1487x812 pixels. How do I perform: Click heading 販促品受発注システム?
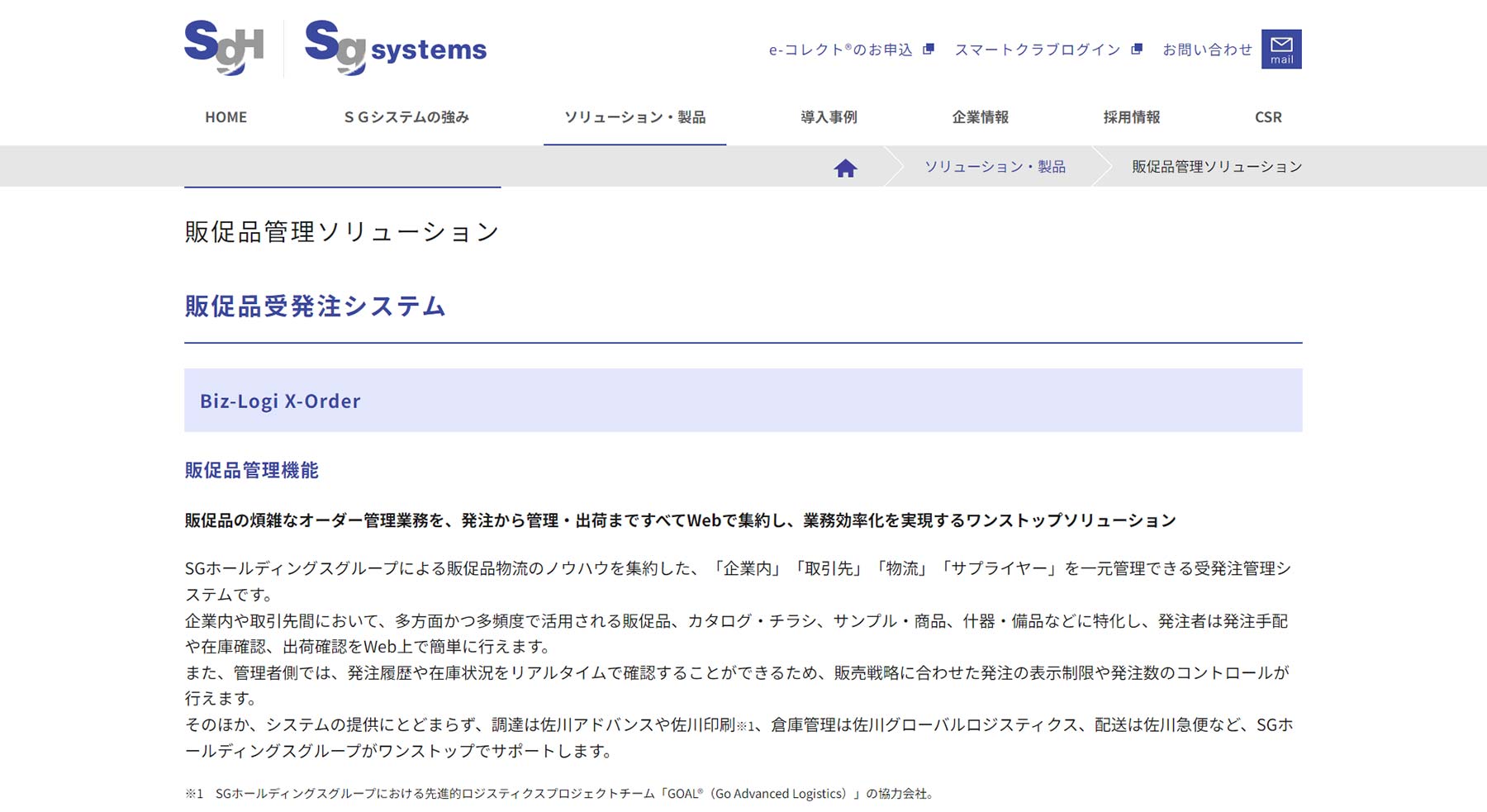tap(316, 306)
